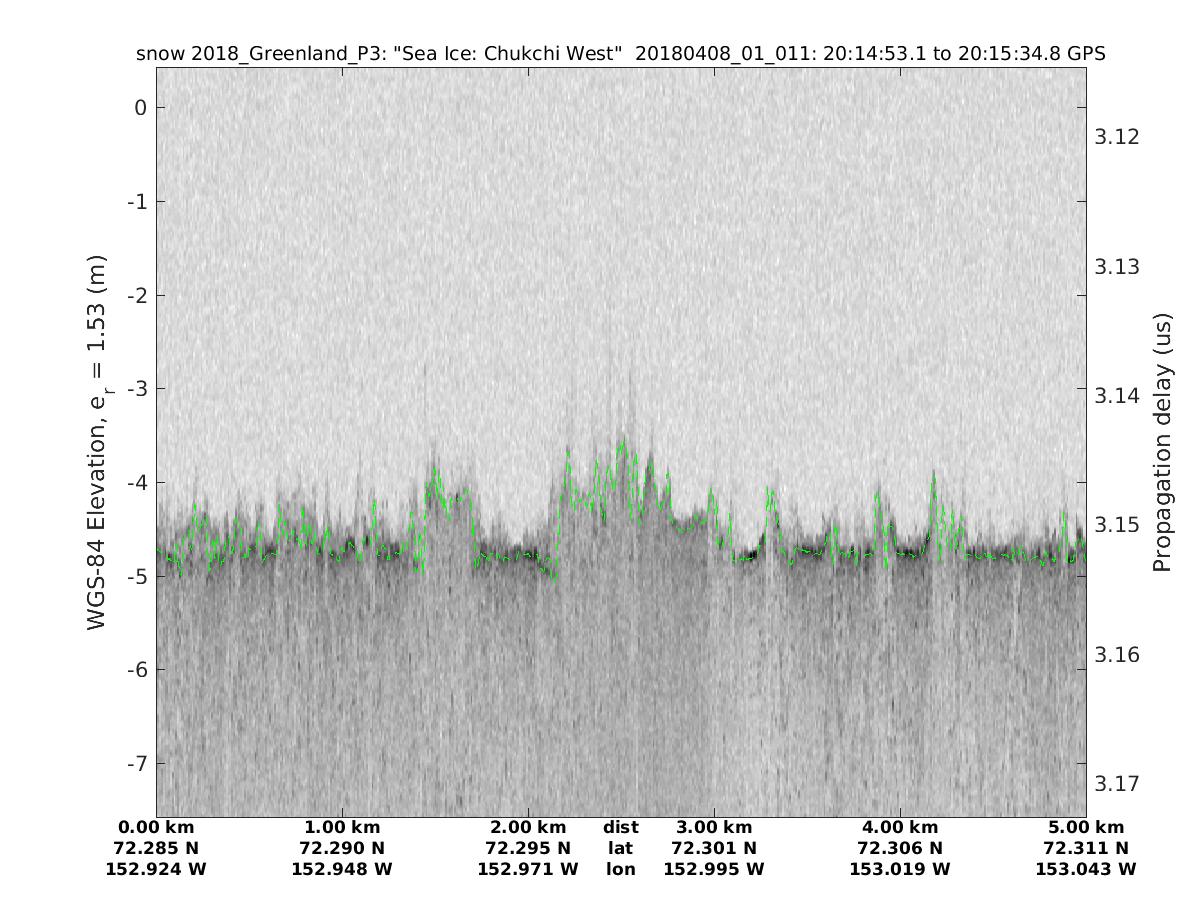The image size is (1200, 900).
Task: Click the 152.971 W longitude label
Action: (528, 870)
